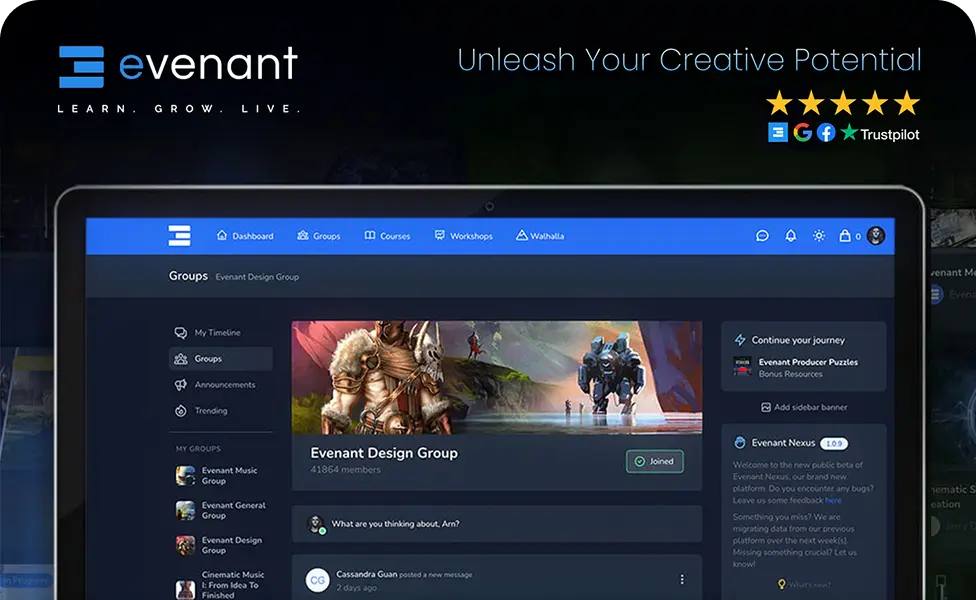Select My Timeline in the sidebar
Viewport: 976px width, 600px height.
tap(220, 333)
